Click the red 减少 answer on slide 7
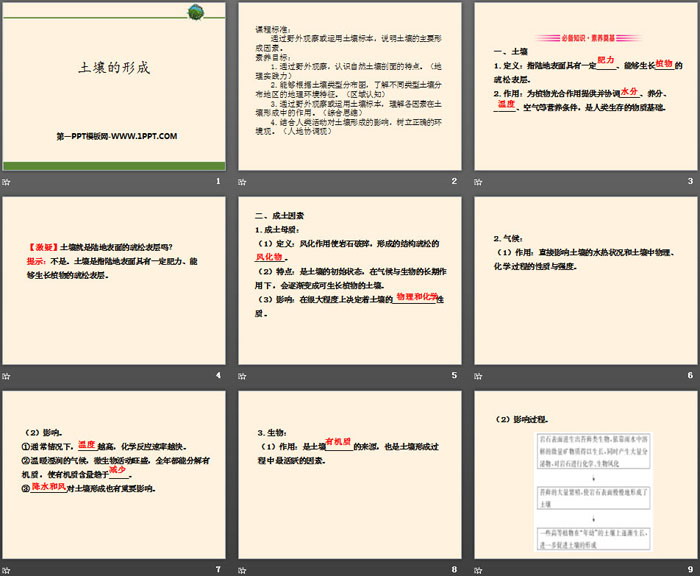 (117, 469)
